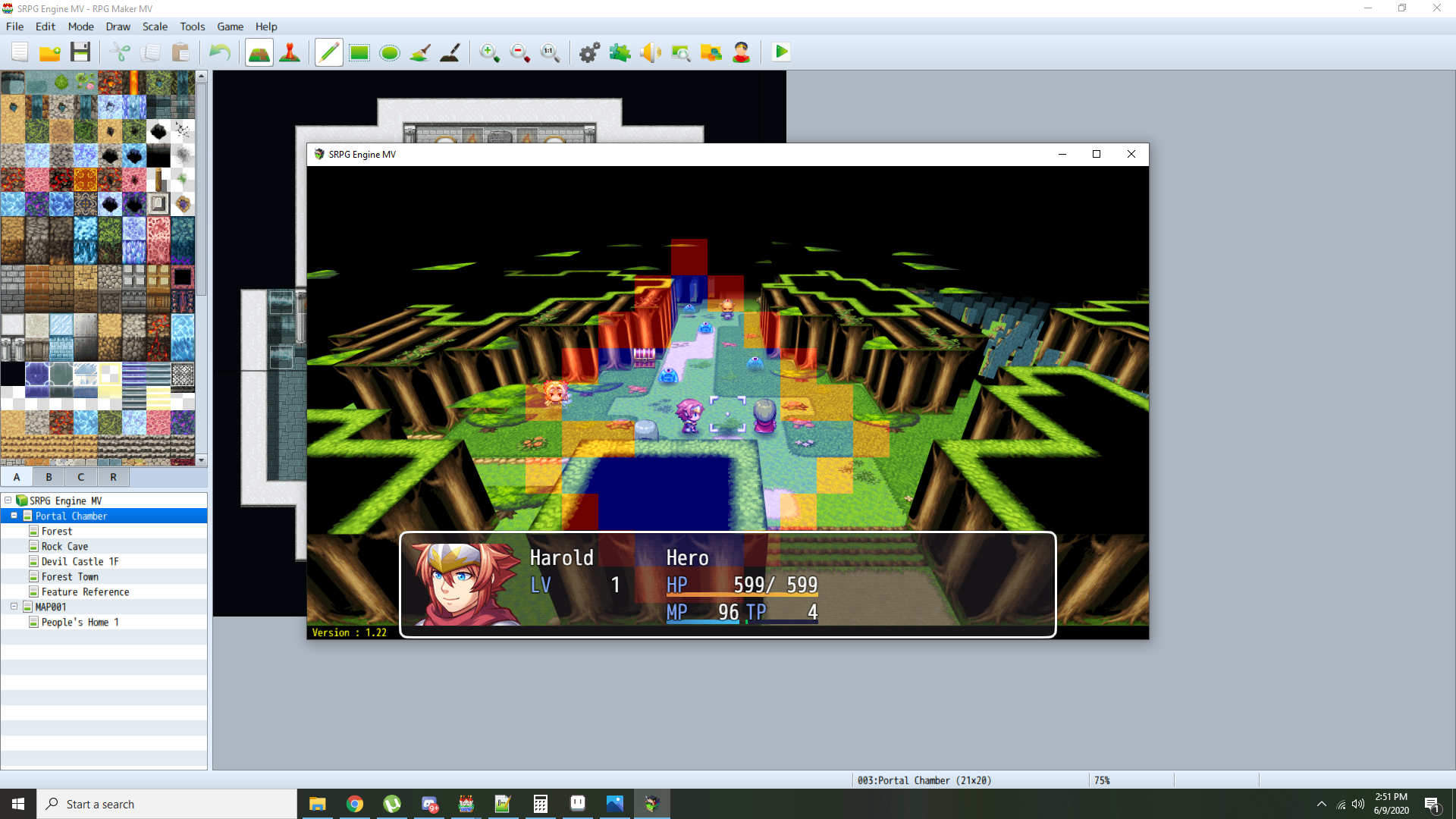Open the Plugin Manager puzzle icon

click(x=620, y=52)
